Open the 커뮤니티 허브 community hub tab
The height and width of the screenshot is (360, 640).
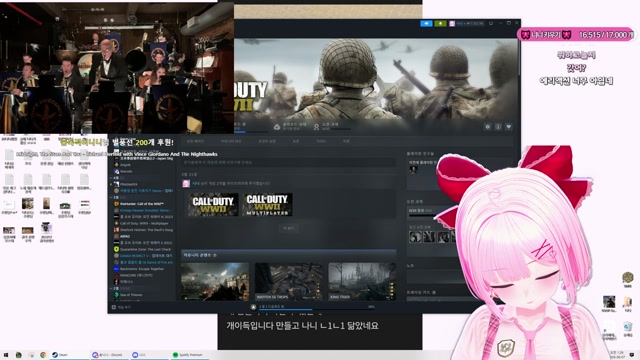(x=231, y=141)
